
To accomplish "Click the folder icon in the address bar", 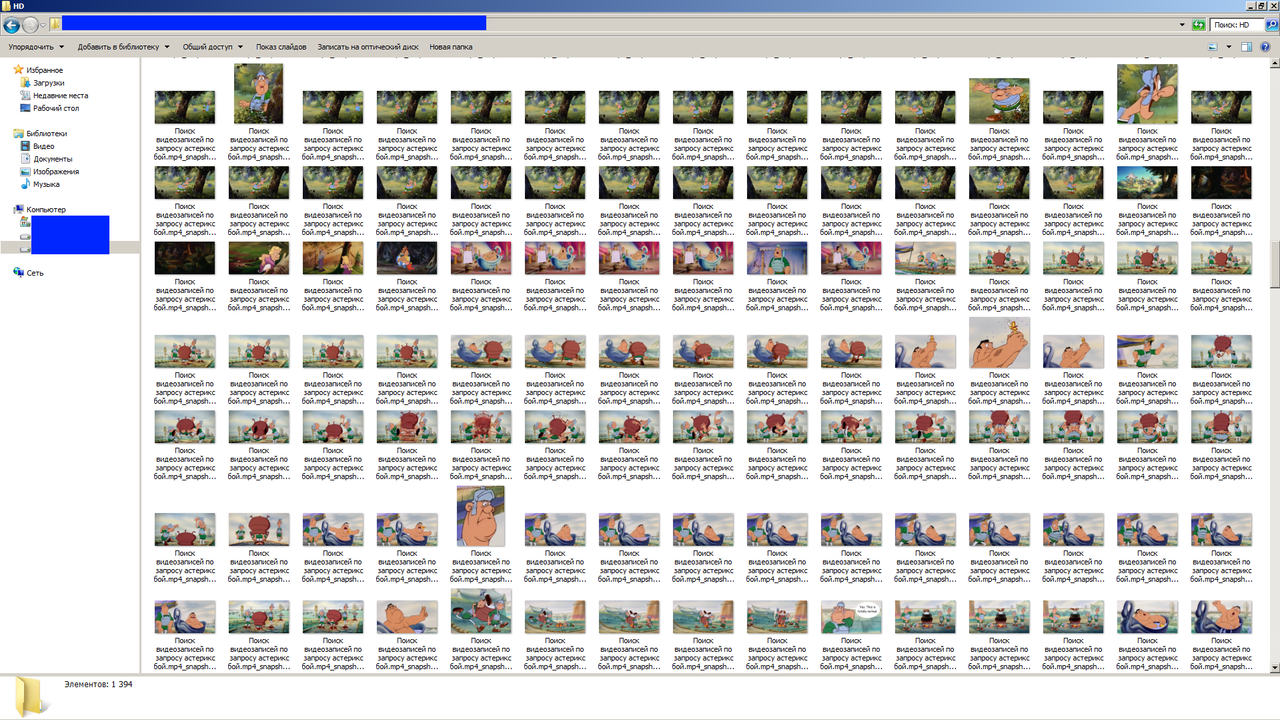I will [55, 24].
